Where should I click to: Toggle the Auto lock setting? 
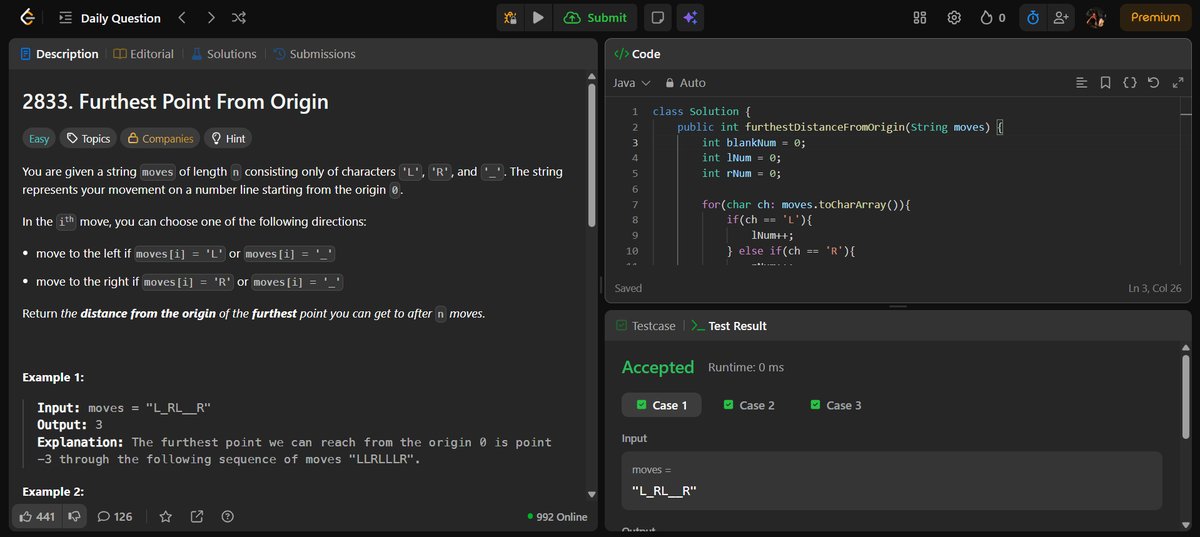click(x=685, y=83)
